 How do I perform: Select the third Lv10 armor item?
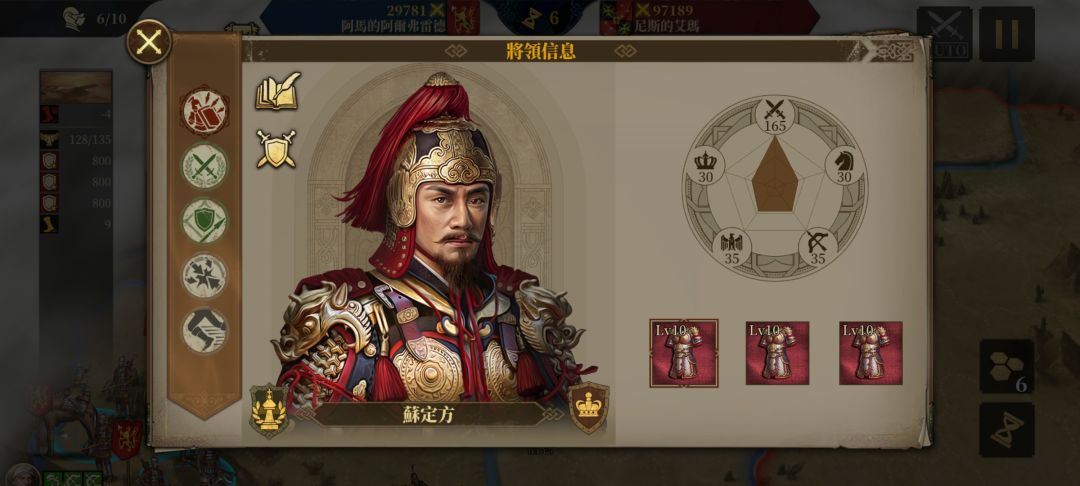coord(871,353)
